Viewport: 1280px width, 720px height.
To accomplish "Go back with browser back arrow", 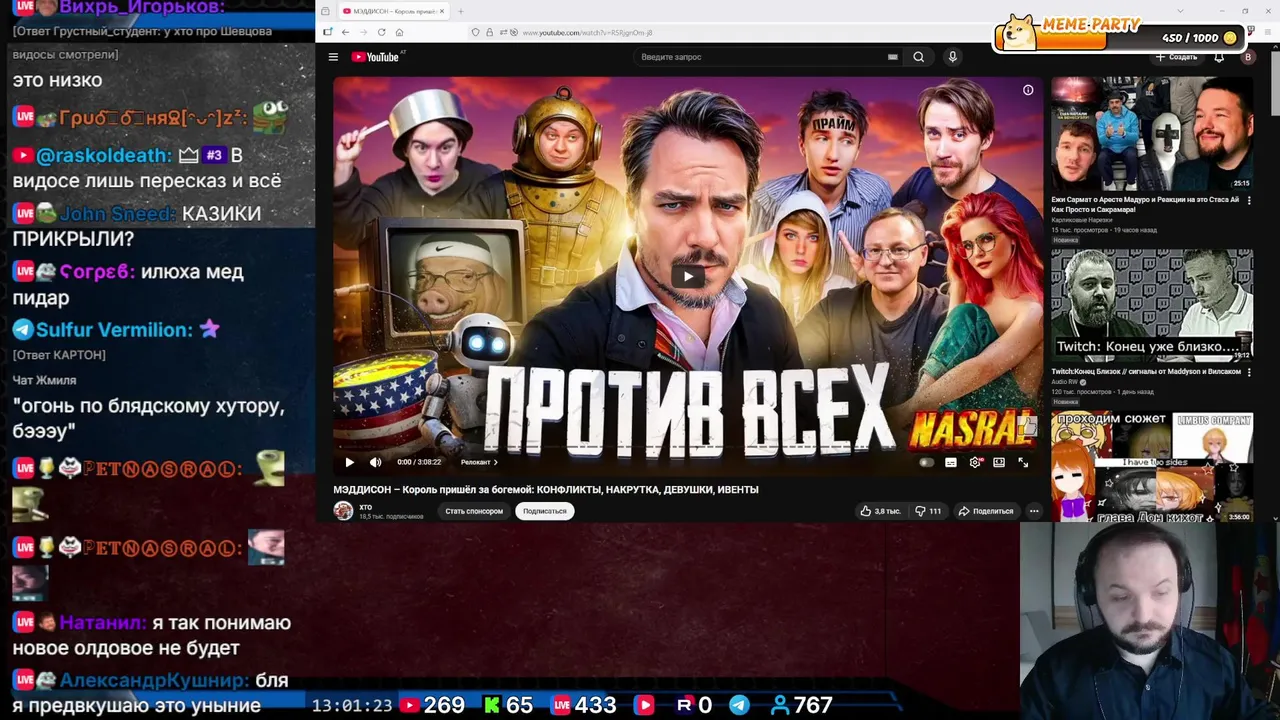I will 345,32.
